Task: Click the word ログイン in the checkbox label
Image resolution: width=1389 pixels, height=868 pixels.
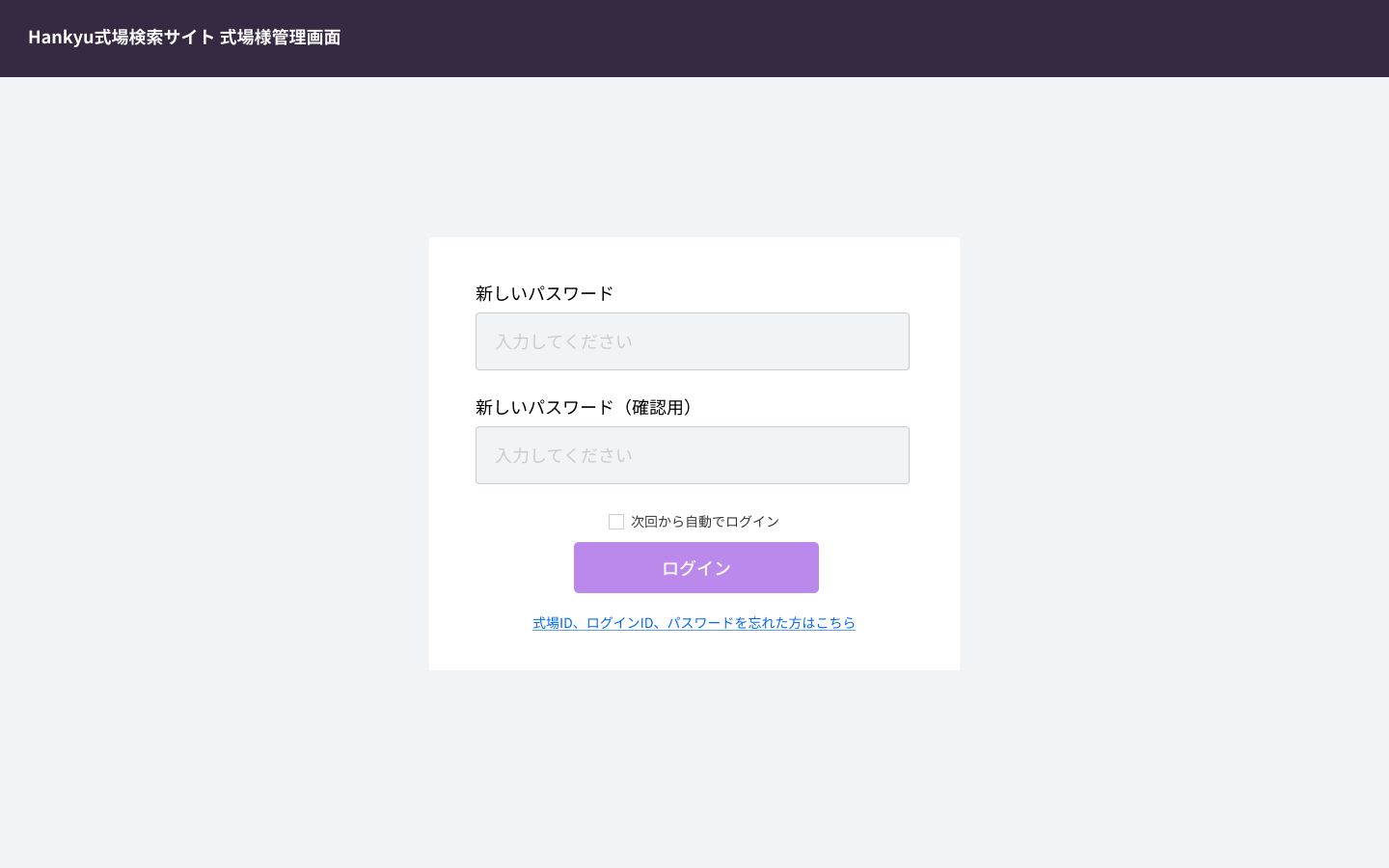Action: [x=752, y=522]
